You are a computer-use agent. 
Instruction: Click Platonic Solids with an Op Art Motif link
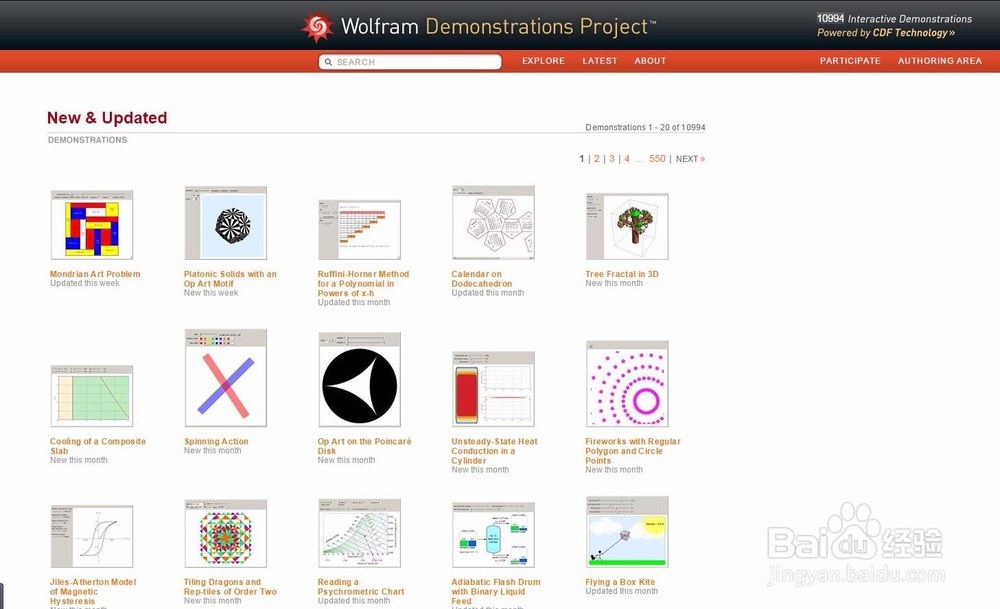(230, 279)
